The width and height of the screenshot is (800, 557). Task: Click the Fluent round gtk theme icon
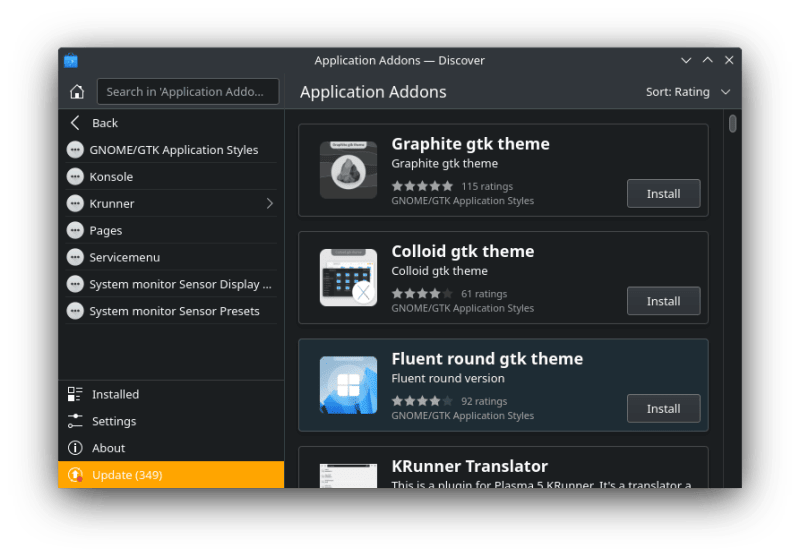[348, 385]
